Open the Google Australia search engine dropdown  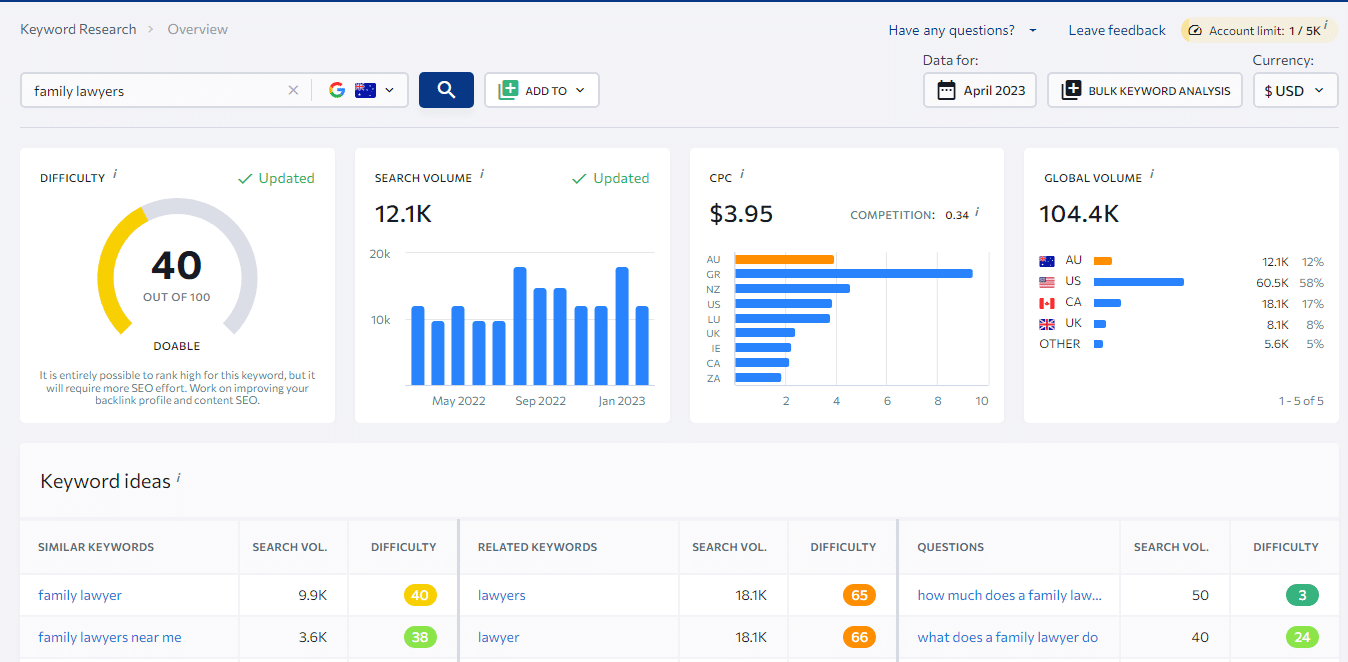(361, 90)
